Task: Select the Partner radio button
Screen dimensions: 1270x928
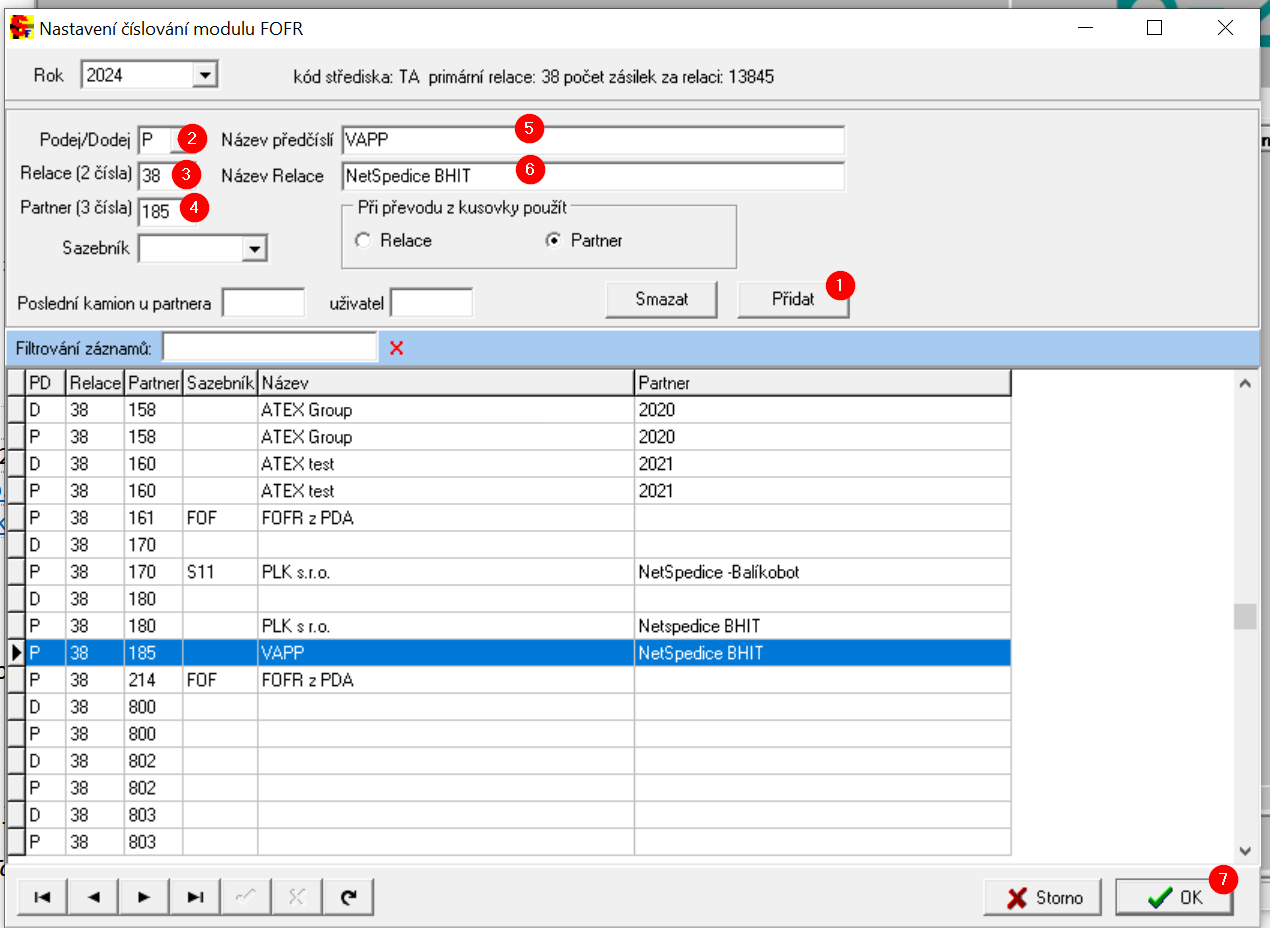Action: (553, 241)
